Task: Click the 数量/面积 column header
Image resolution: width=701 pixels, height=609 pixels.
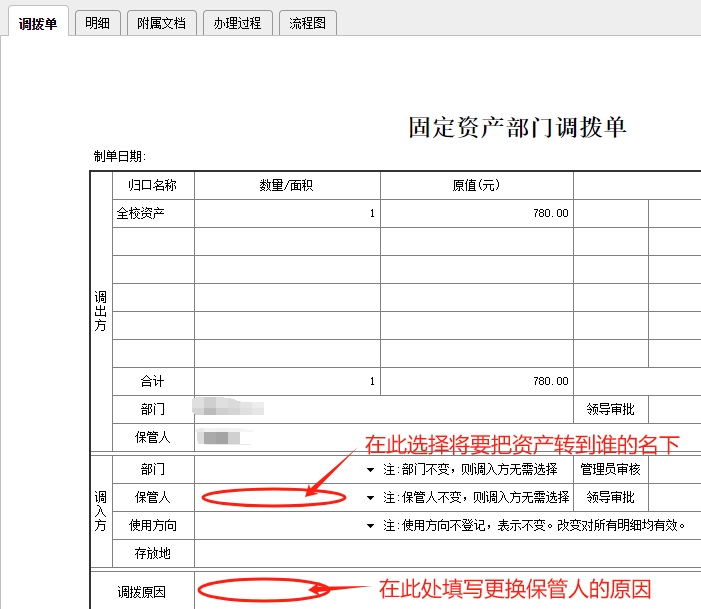Action: (x=287, y=185)
